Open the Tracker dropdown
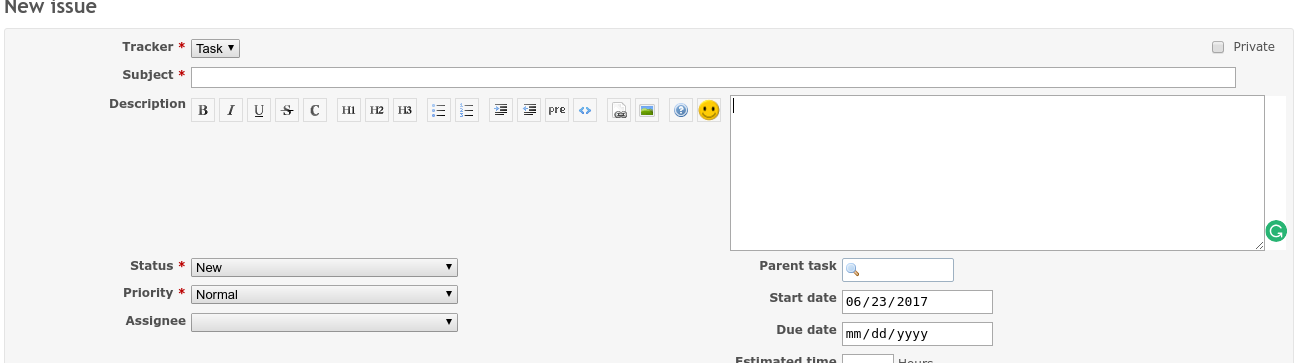Viewport: 1300px width, 363px height. pos(216,48)
